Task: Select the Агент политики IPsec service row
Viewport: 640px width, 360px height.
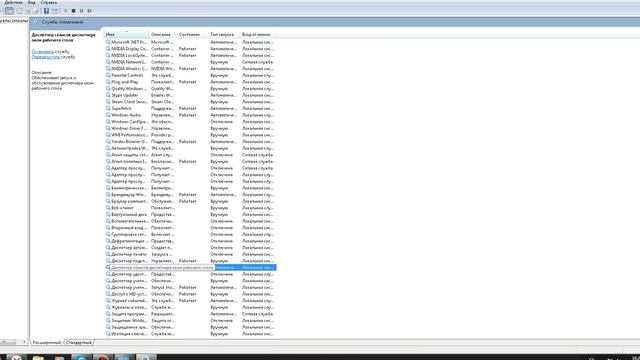Action: click(x=190, y=162)
